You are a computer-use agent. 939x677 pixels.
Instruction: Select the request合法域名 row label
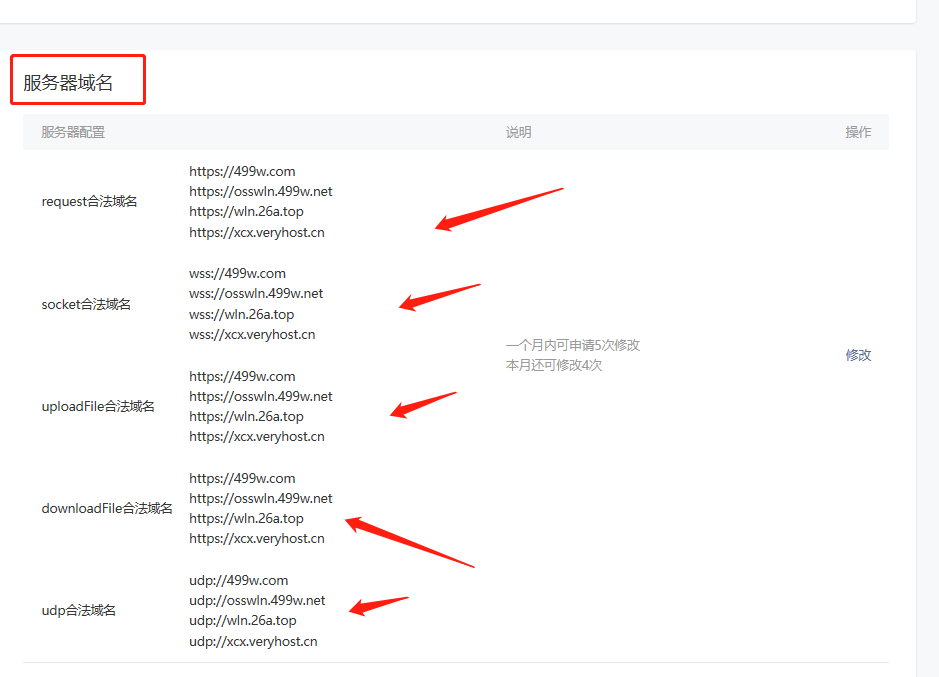coord(89,201)
